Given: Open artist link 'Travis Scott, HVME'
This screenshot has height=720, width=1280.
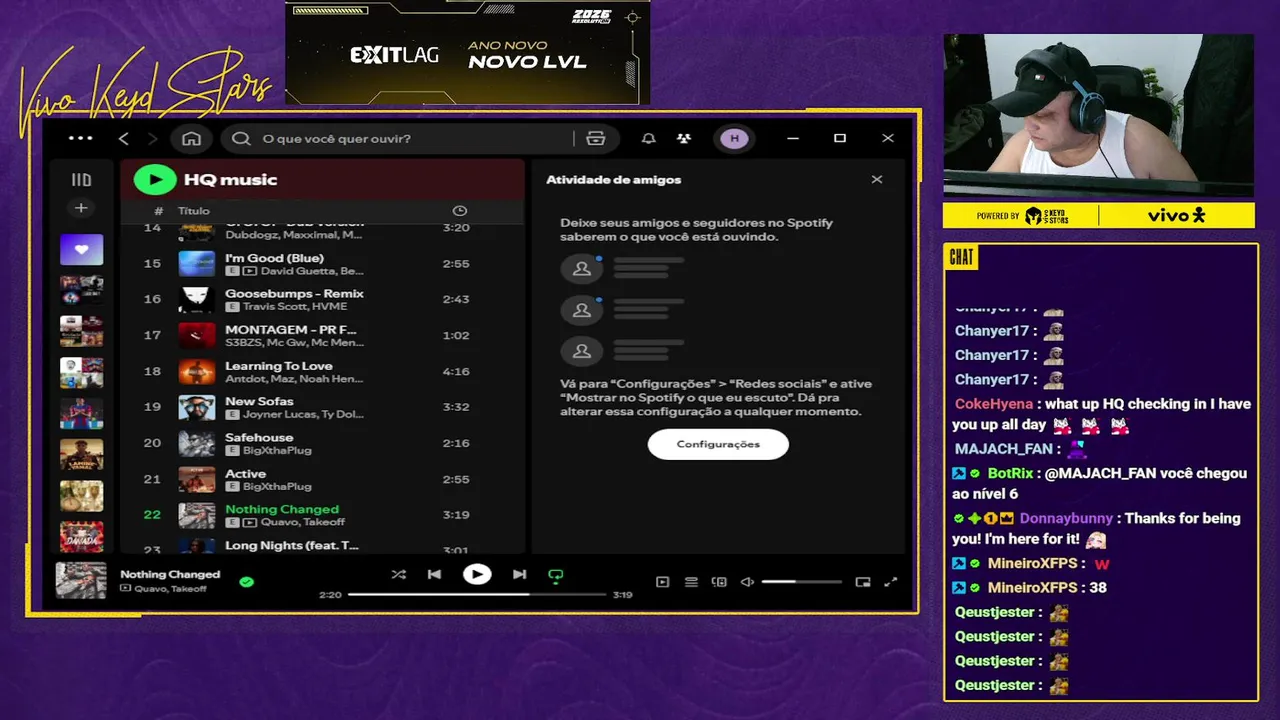Looking at the screenshot, I should [295, 307].
